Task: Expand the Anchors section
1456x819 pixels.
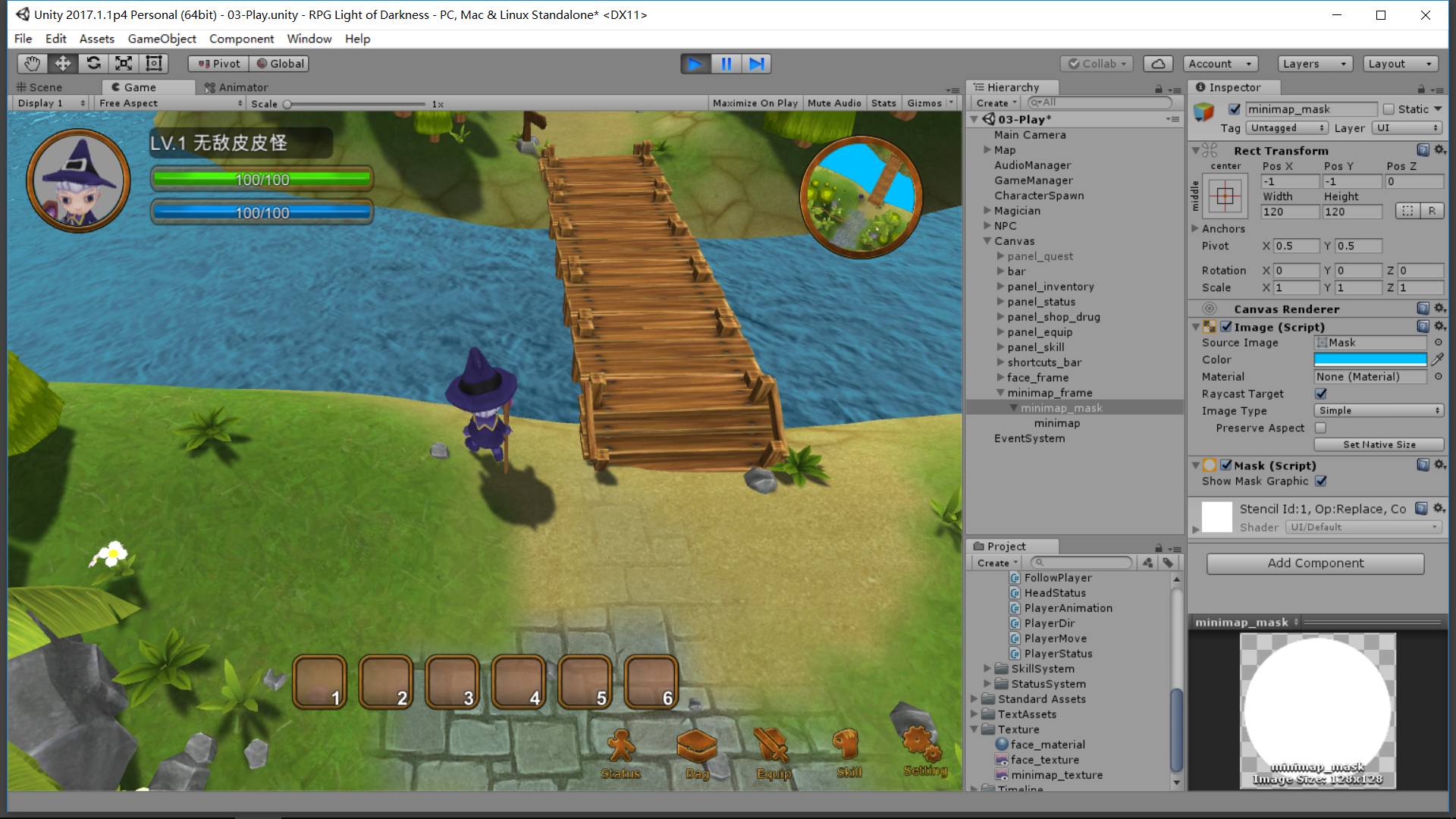Action: point(1195,228)
